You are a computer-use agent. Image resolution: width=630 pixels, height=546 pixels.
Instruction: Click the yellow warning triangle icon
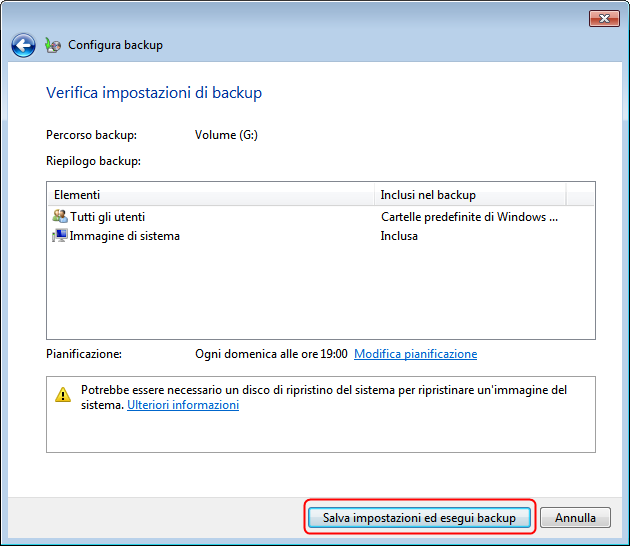point(63,394)
